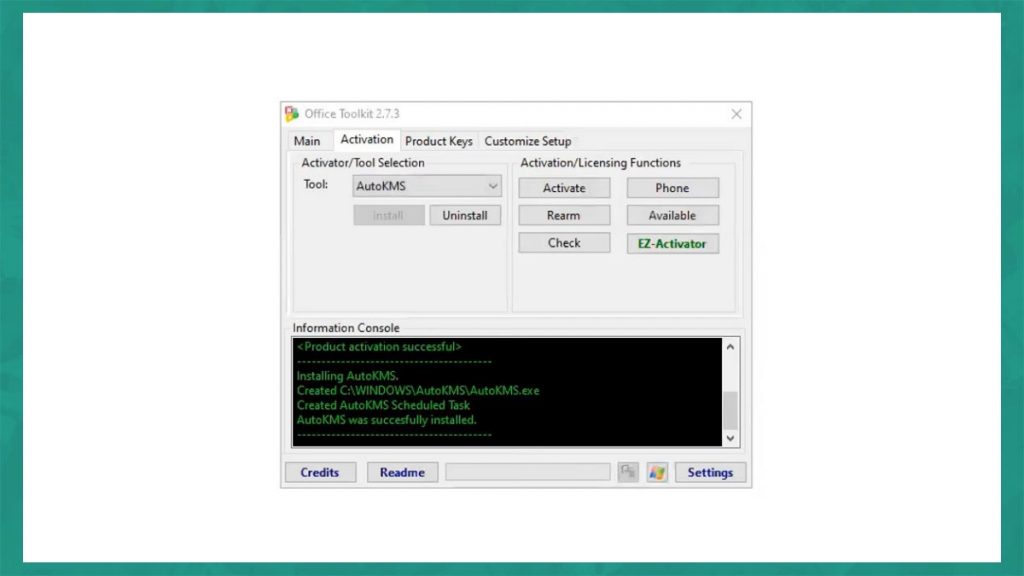The image size is (1024, 576).
Task: Click the Activate button
Action: coord(564,187)
